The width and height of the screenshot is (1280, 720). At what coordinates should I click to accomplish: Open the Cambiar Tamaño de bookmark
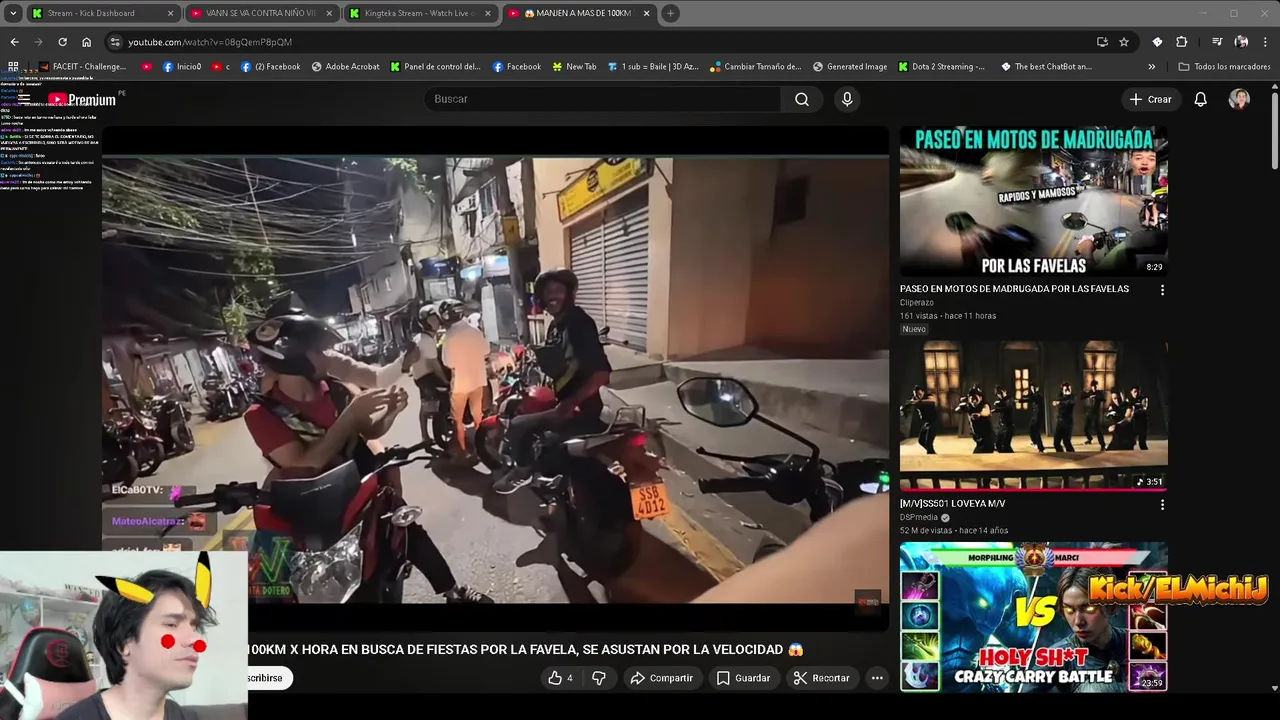755,67
